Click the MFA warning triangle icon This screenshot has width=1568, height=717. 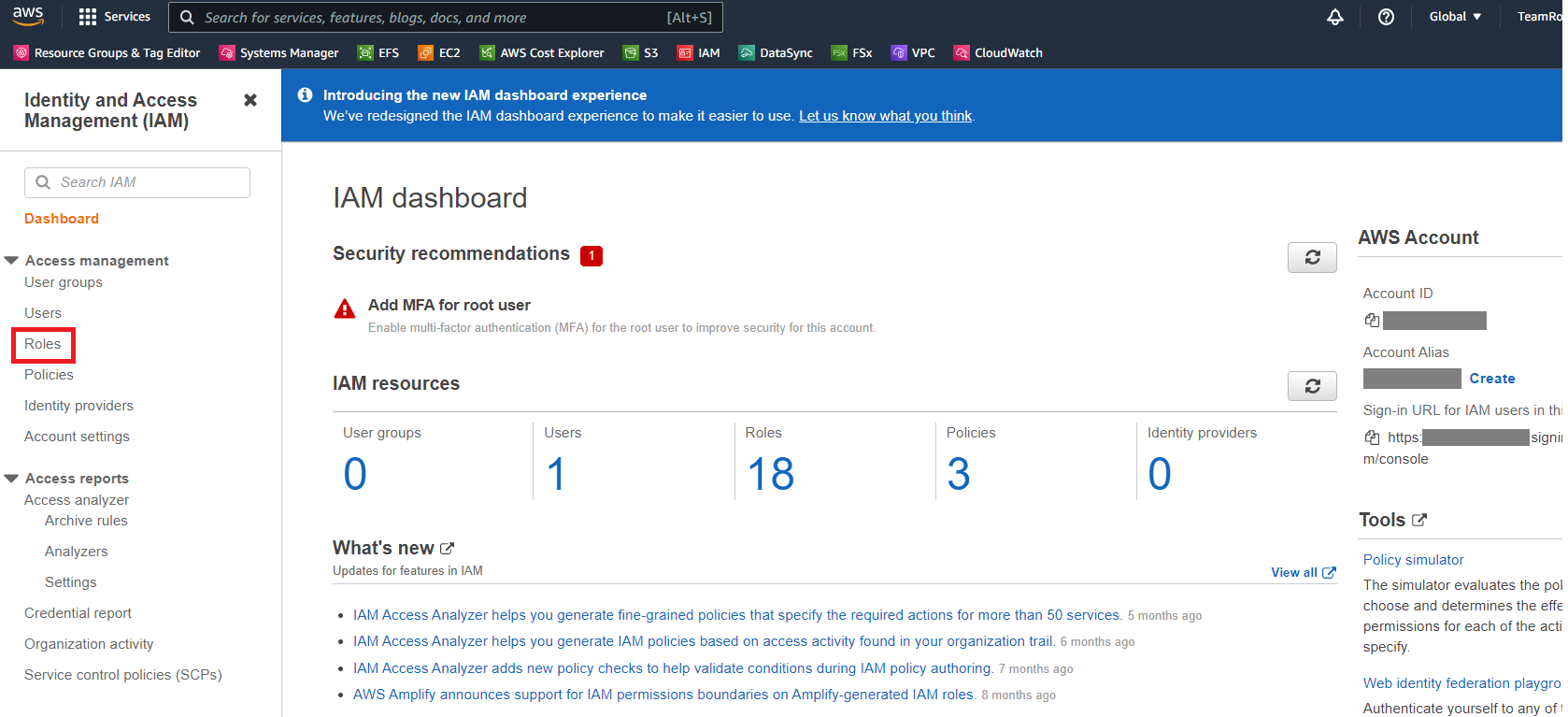[345, 308]
